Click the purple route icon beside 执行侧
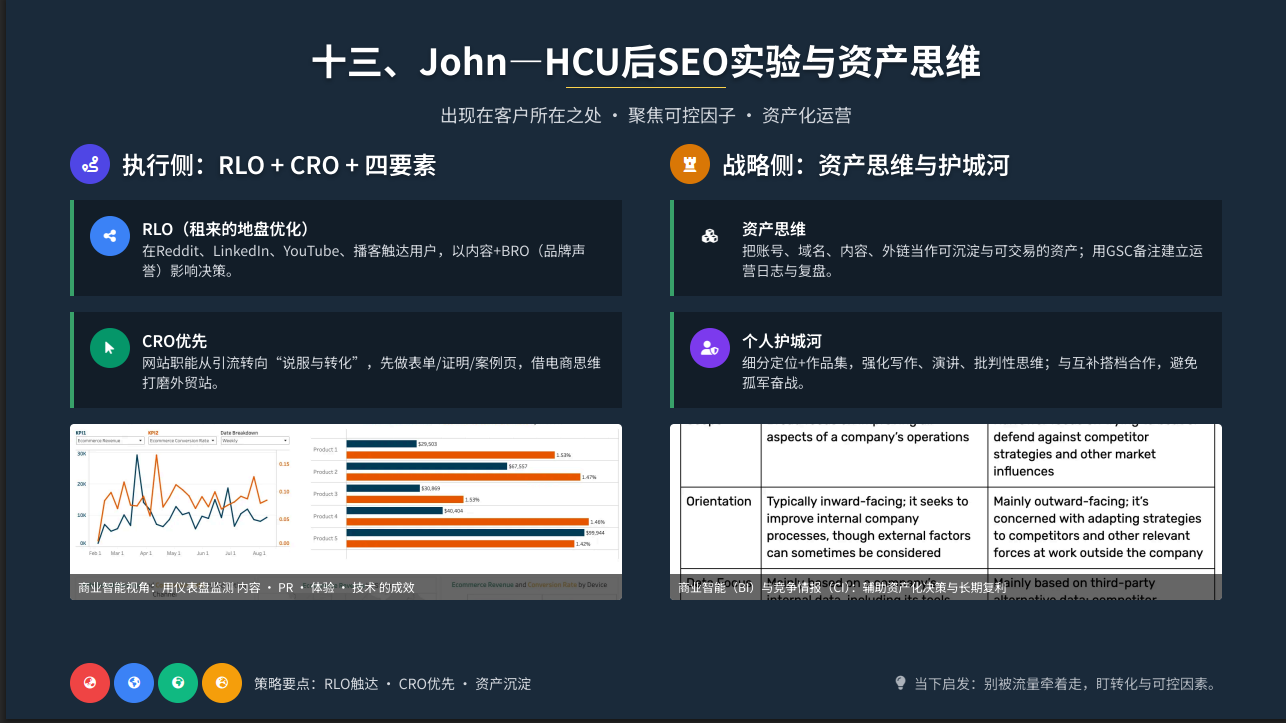 pyautogui.click(x=90, y=164)
